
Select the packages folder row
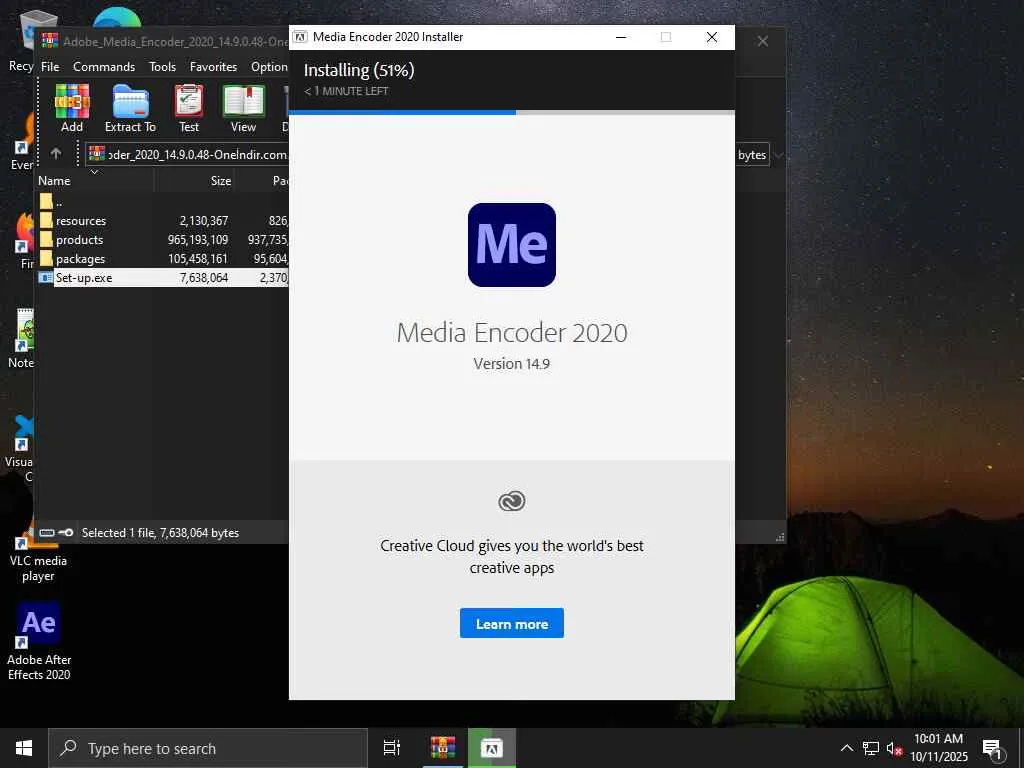tap(163, 259)
